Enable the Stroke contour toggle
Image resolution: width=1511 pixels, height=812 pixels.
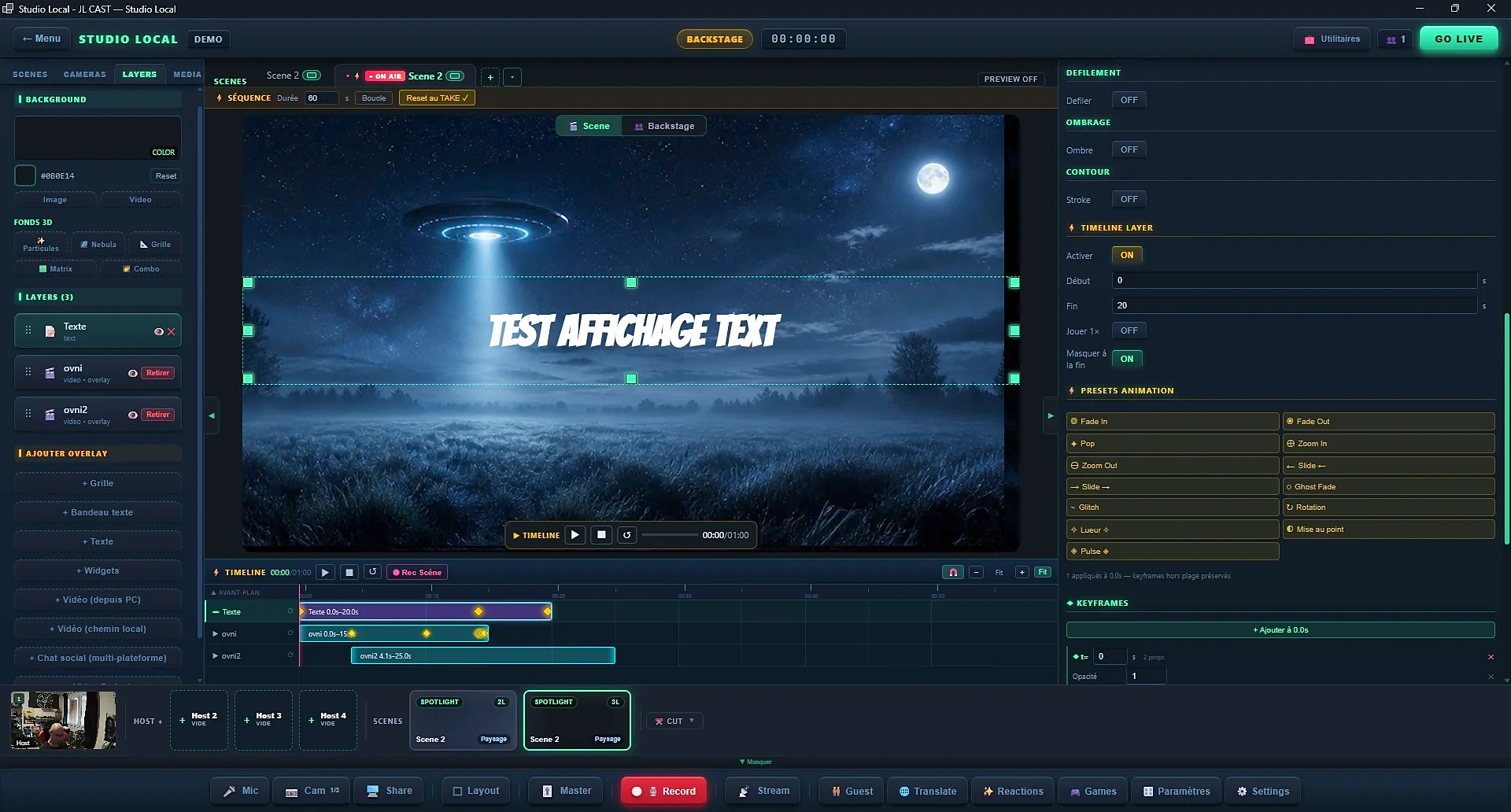1129,199
